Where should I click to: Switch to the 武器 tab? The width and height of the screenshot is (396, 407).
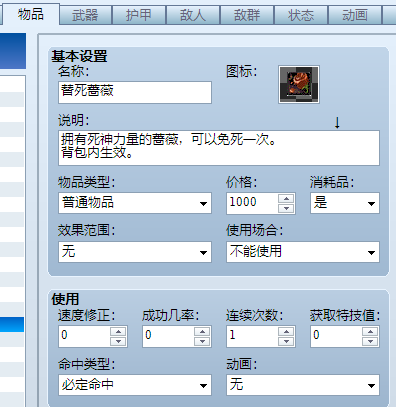[85, 15]
